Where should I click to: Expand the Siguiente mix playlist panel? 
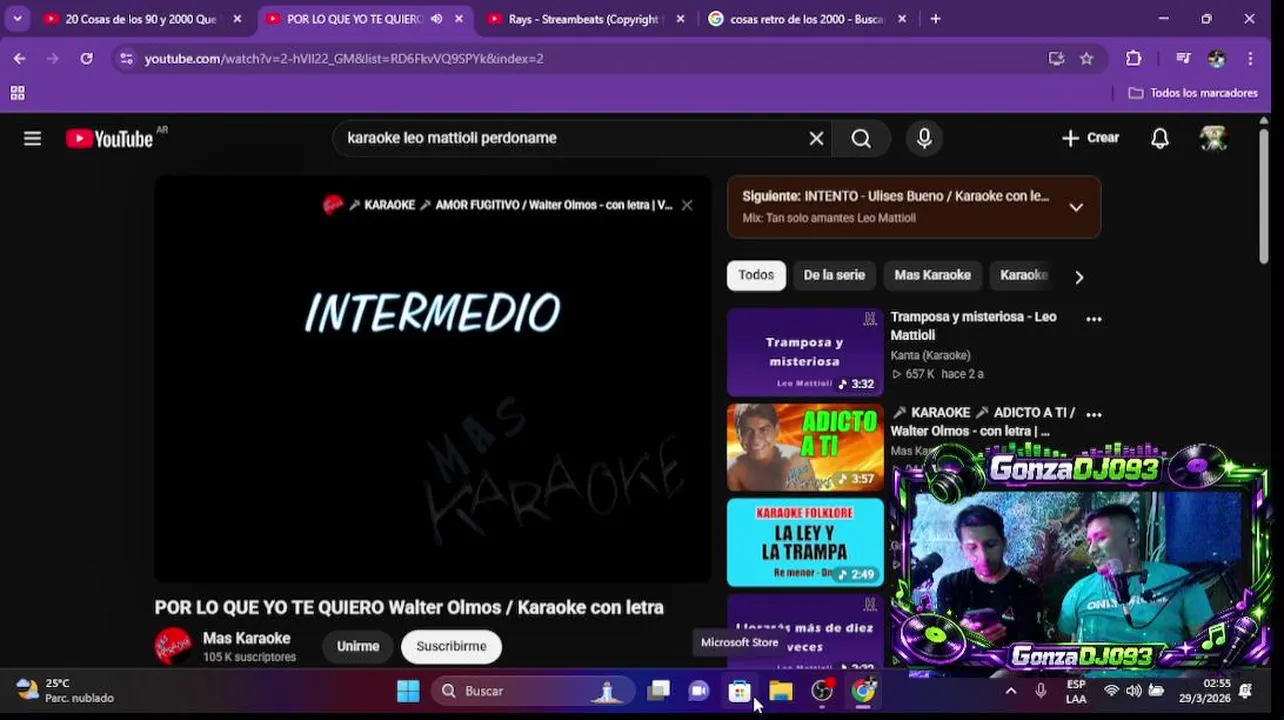click(1076, 207)
